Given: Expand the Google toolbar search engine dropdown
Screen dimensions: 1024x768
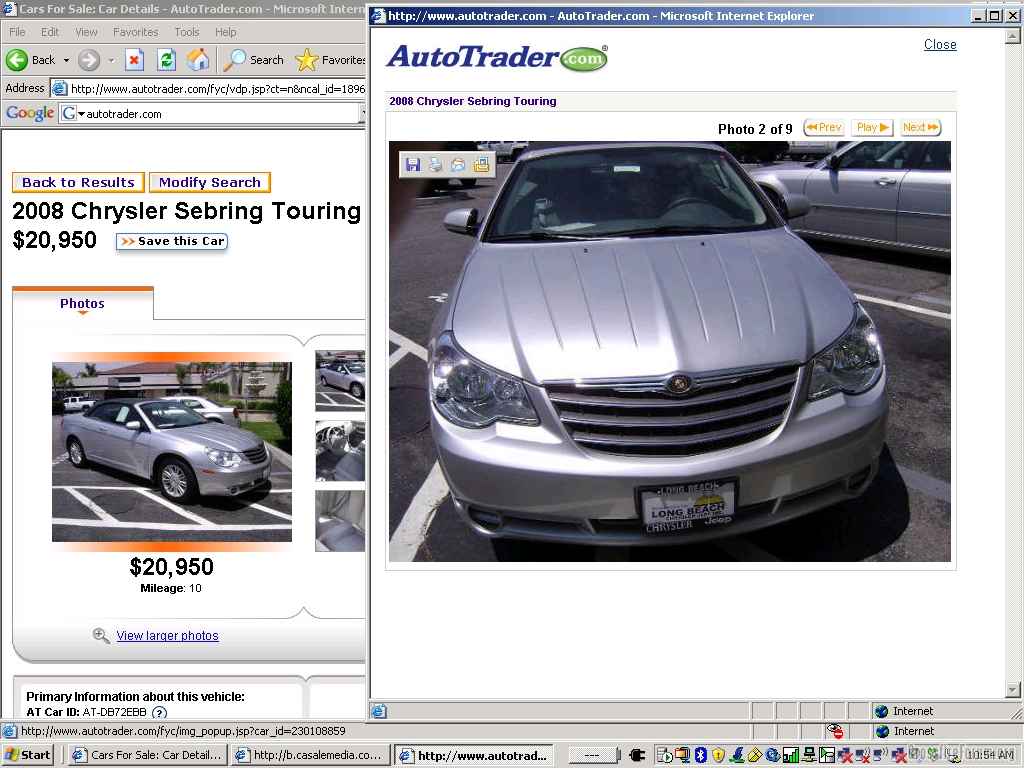Looking at the screenshot, I should click(81, 114).
